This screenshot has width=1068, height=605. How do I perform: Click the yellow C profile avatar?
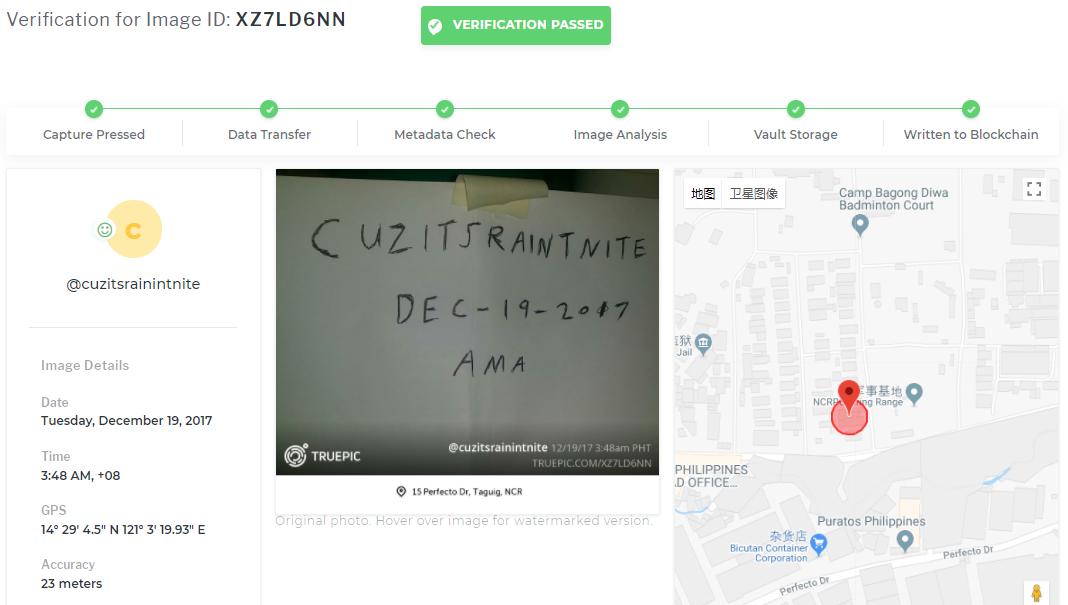coord(134,229)
